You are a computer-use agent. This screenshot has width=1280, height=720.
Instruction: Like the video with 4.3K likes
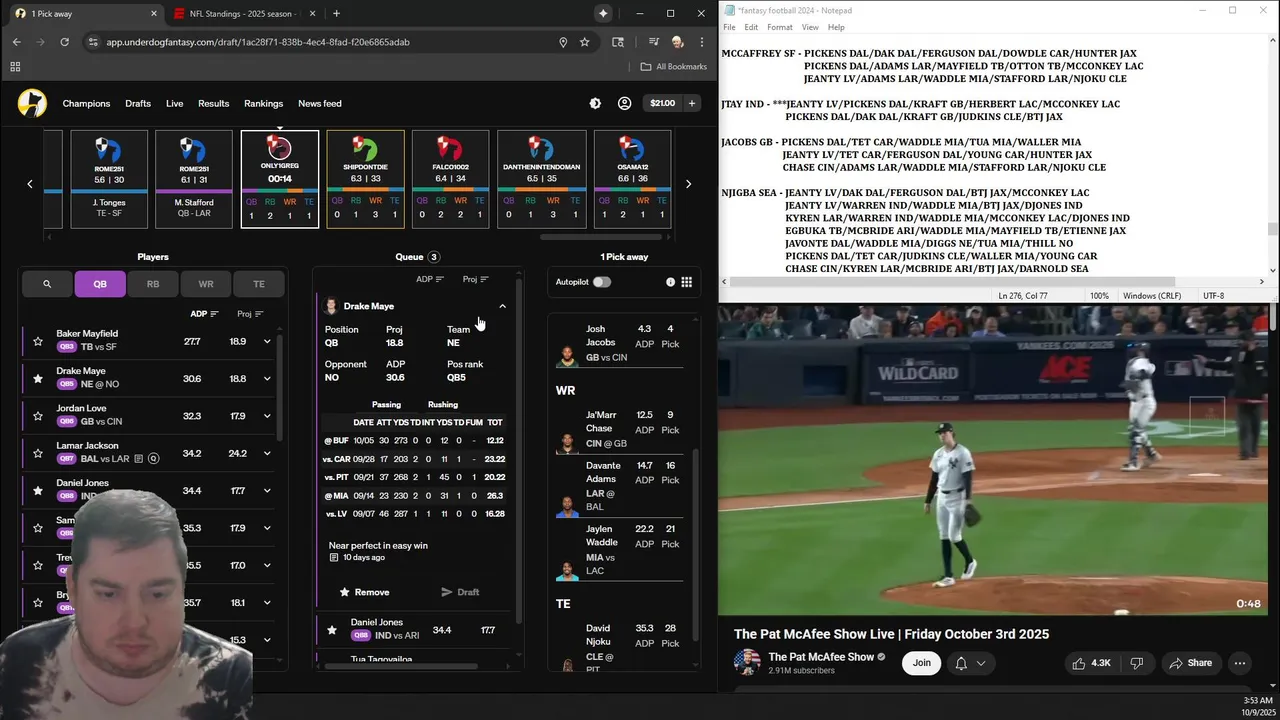pos(1091,663)
